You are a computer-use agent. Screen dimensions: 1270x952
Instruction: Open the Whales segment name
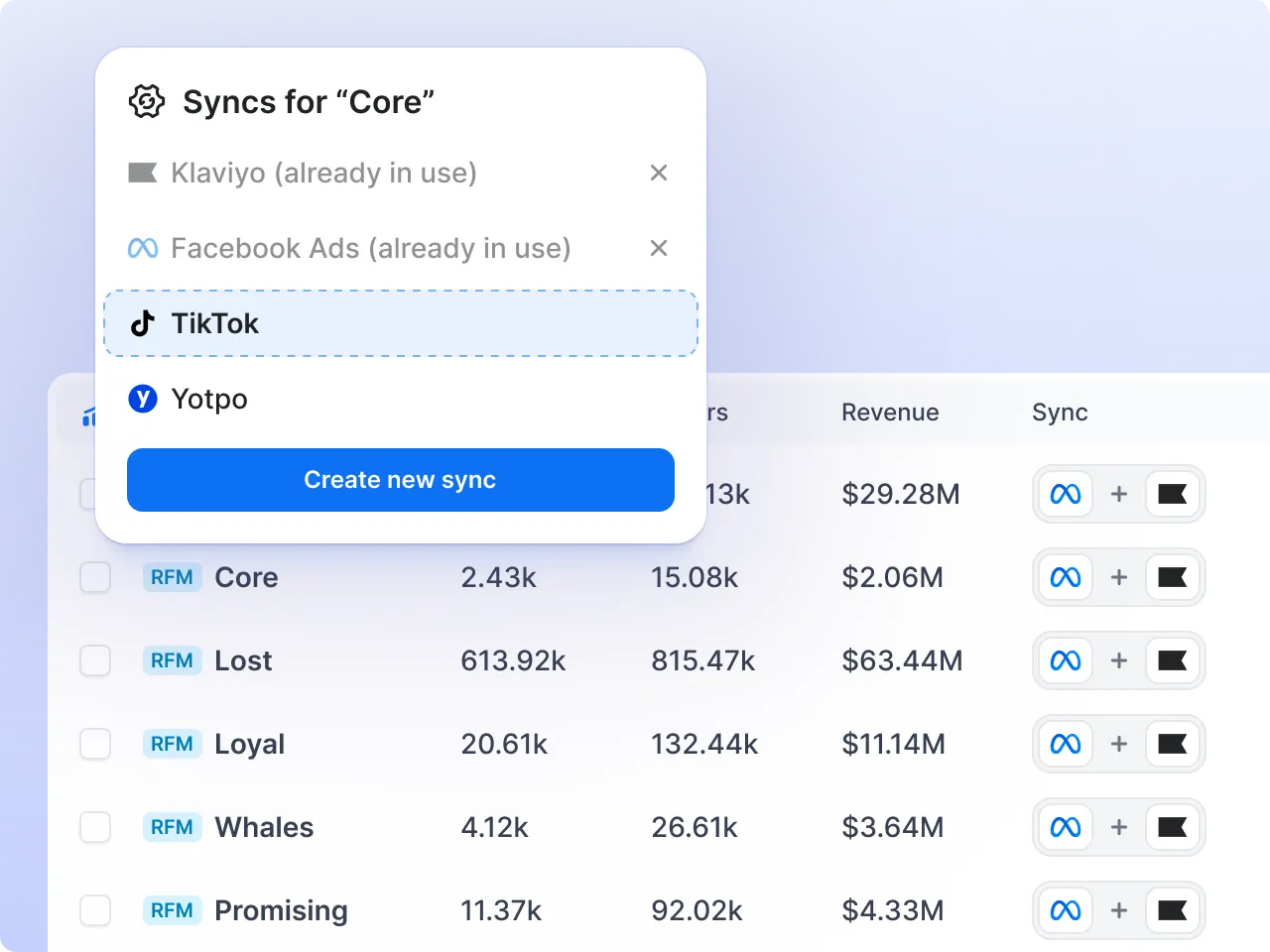264,827
